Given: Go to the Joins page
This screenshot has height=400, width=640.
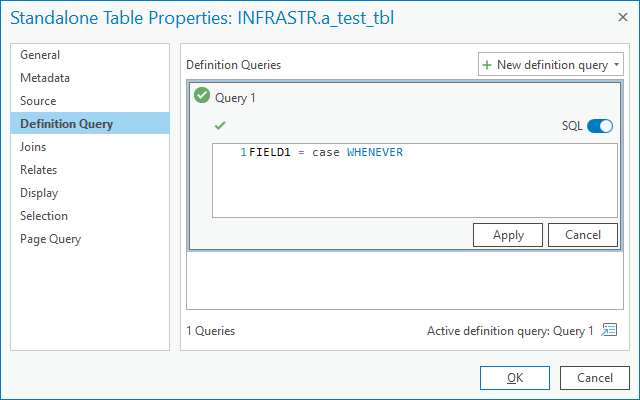Looking at the screenshot, I should 33,147.
